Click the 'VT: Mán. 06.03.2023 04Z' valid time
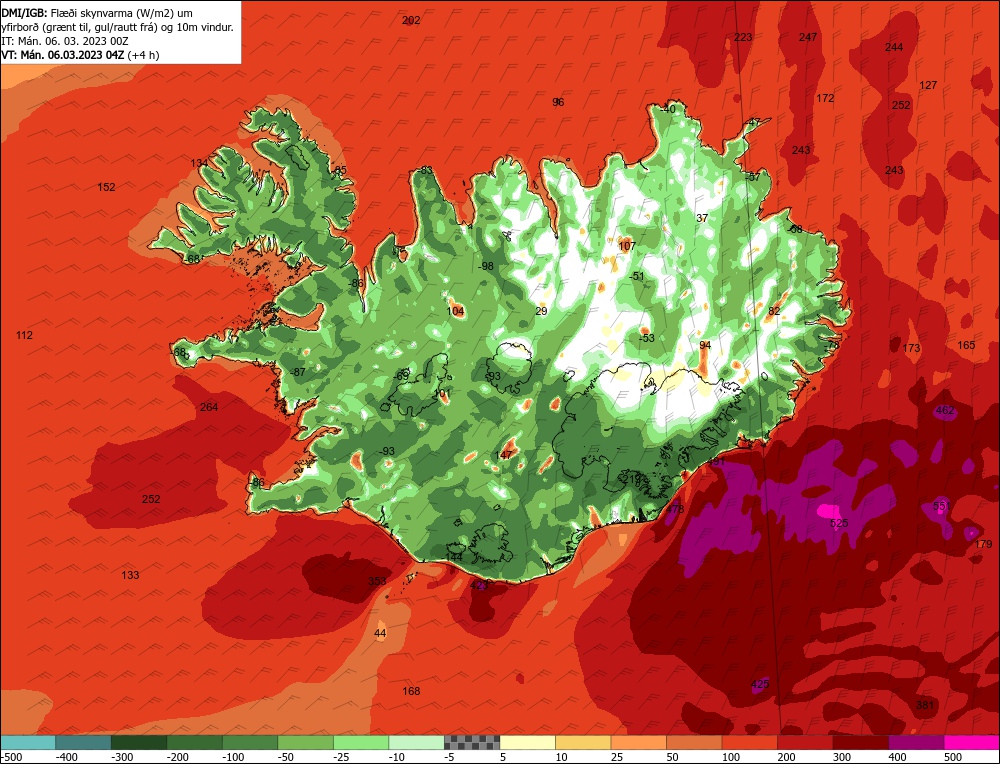 62,55
